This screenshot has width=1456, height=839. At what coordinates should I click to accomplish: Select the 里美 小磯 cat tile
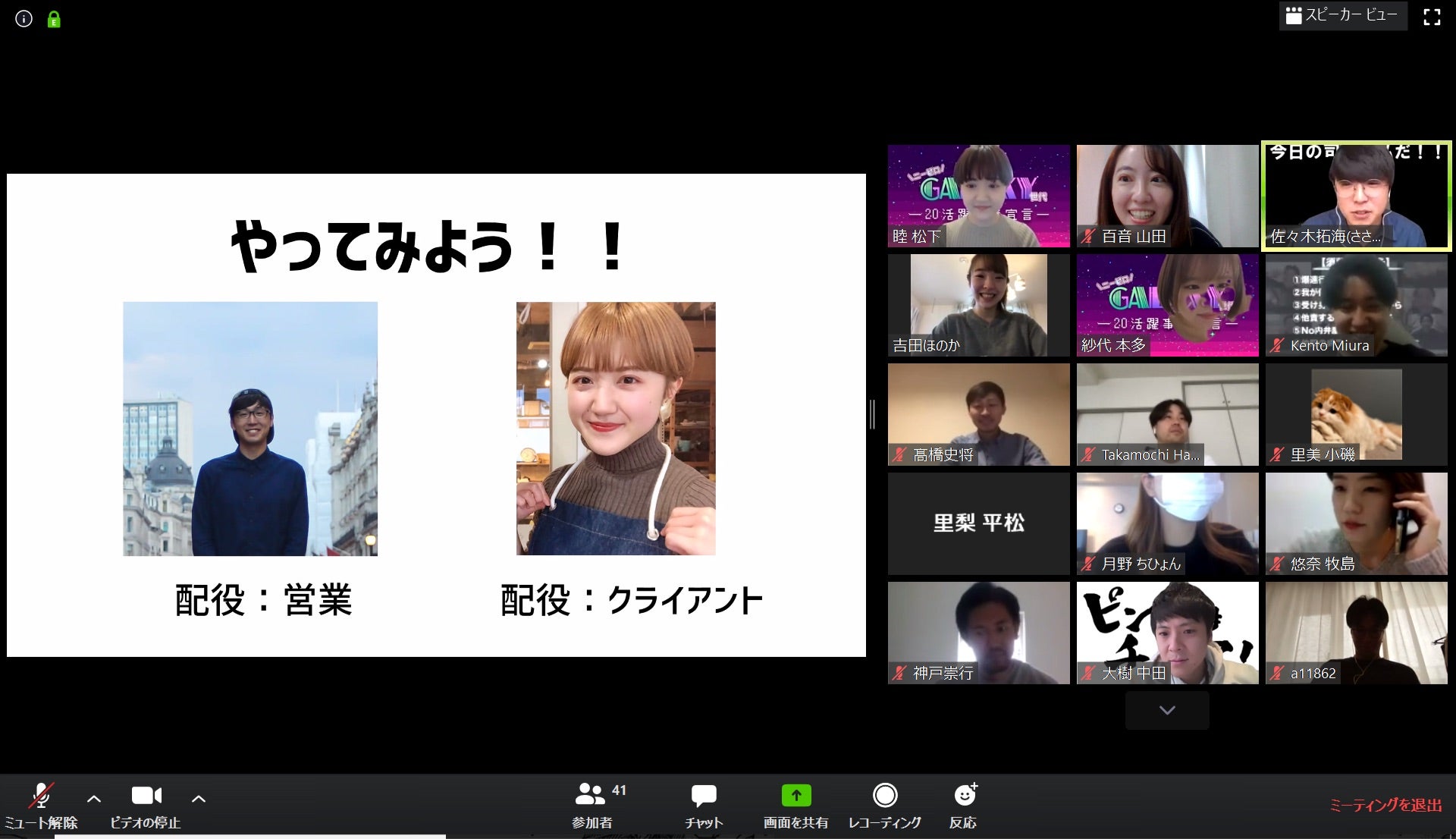[1356, 414]
